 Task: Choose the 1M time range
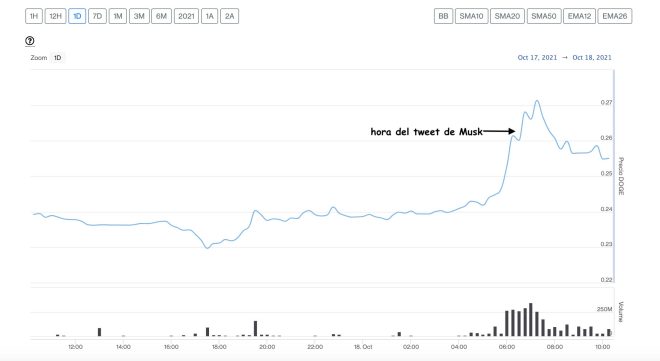tap(118, 16)
